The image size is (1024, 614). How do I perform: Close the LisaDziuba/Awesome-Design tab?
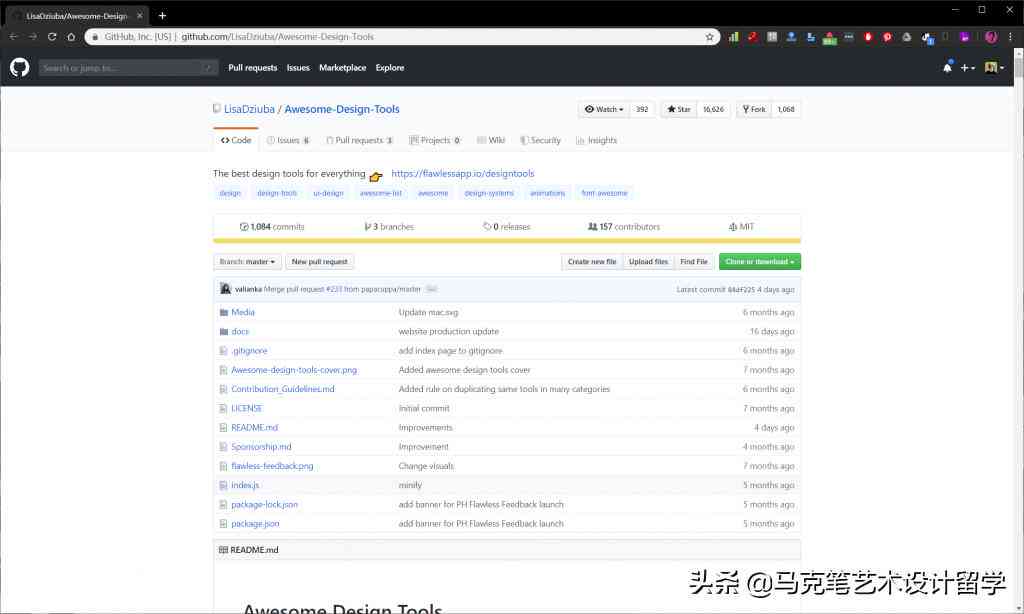coord(139,15)
